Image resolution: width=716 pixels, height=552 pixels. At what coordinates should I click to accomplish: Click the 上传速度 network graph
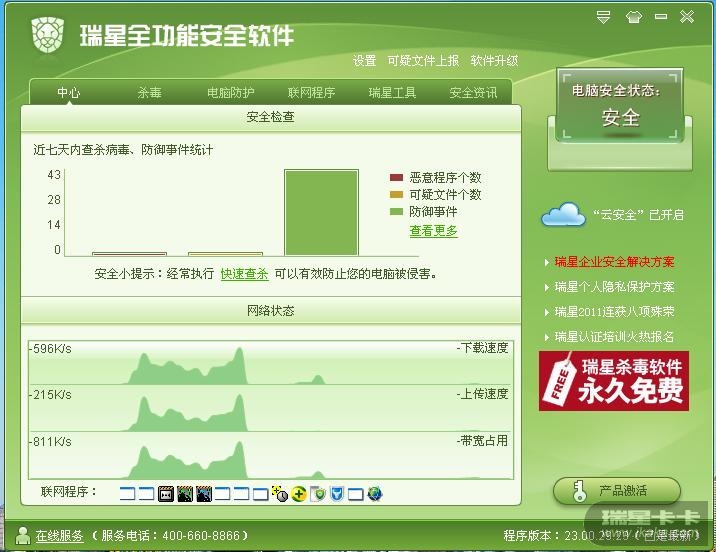click(x=271, y=409)
